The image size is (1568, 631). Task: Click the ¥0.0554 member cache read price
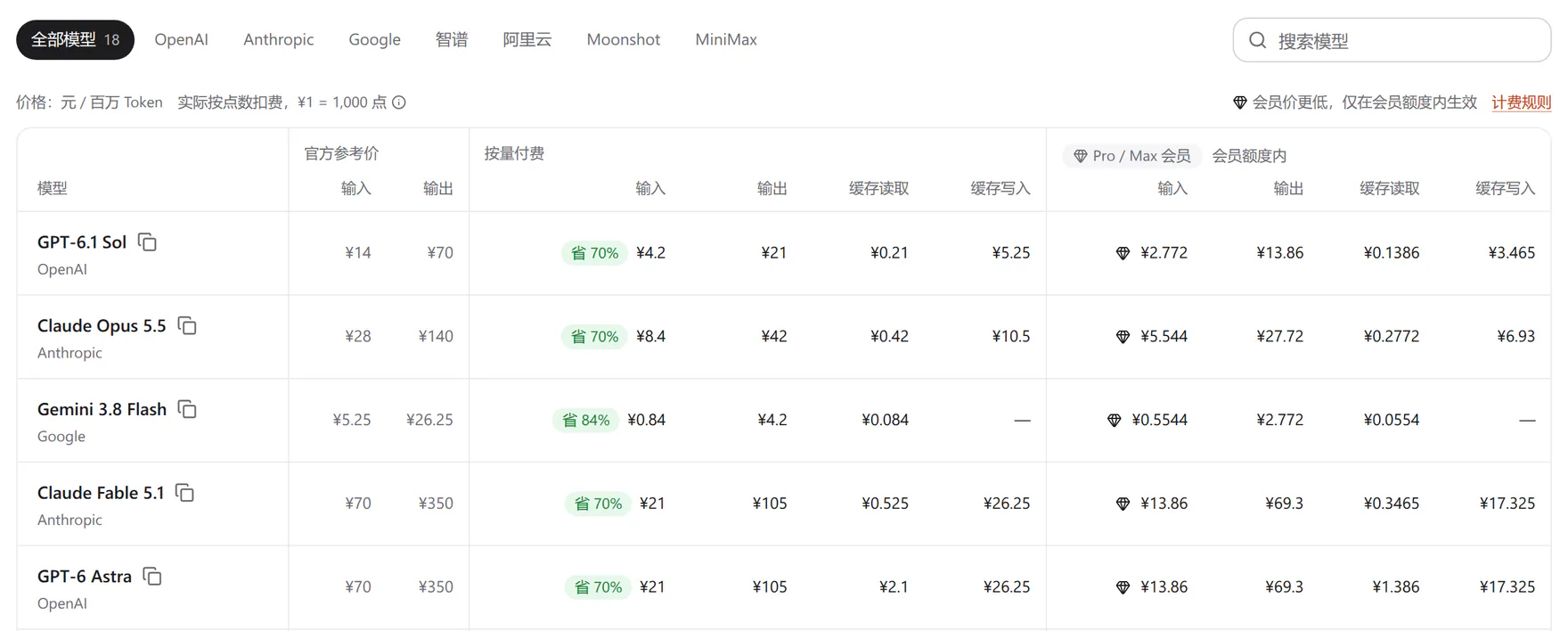point(1392,421)
